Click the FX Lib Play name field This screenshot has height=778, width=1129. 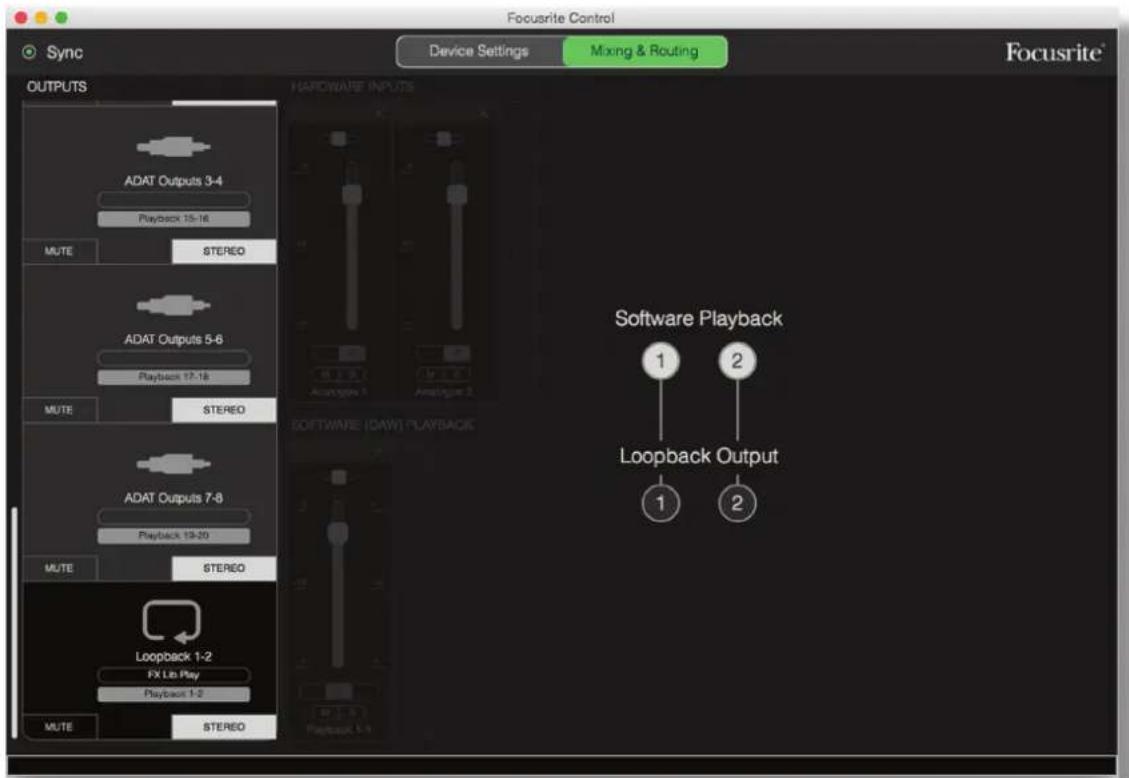pyautogui.click(x=174, y=674)
